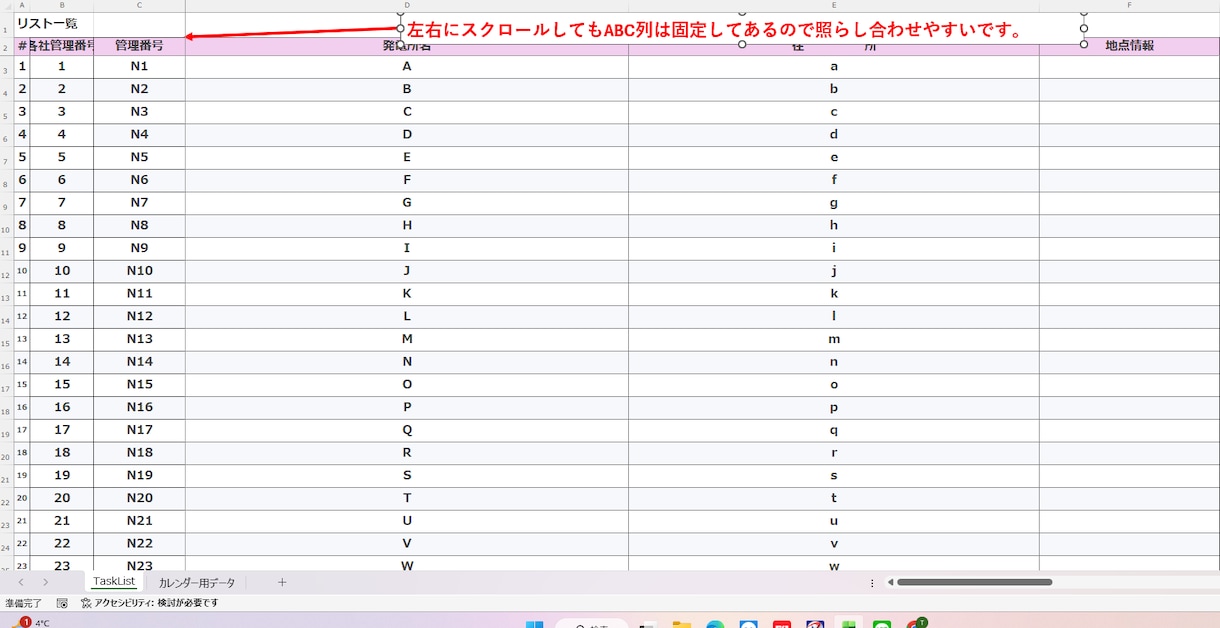Select cell with lowercase j
Image resolution: width=1220 pixels, height=628 pixels.
pyautogui.click(x=834, y=271)
